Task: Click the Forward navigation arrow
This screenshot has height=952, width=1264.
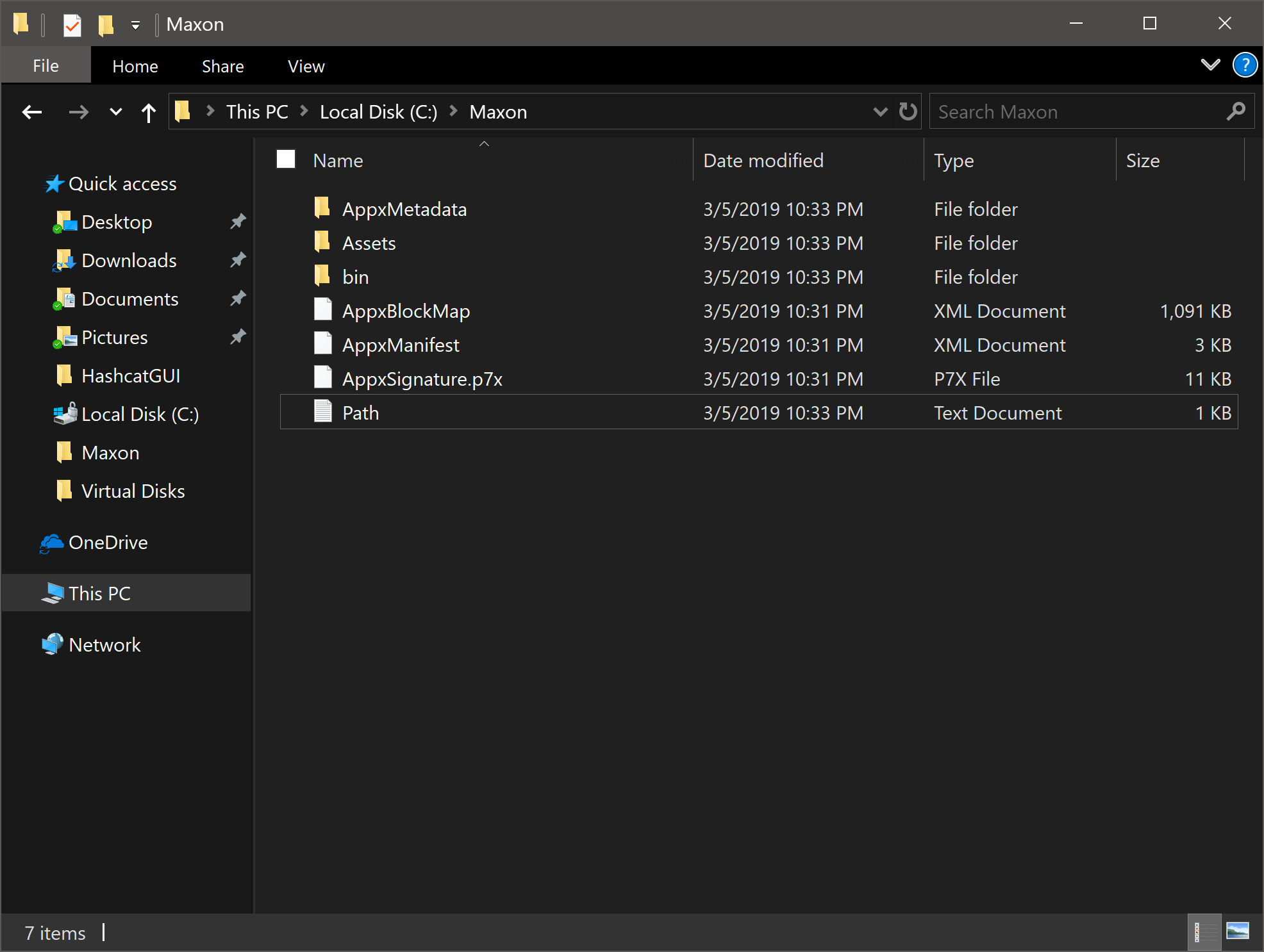Action: pos(78,112)
